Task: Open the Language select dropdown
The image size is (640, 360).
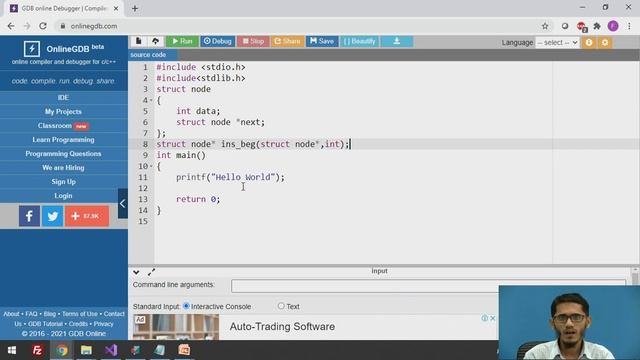Action: 557,42
